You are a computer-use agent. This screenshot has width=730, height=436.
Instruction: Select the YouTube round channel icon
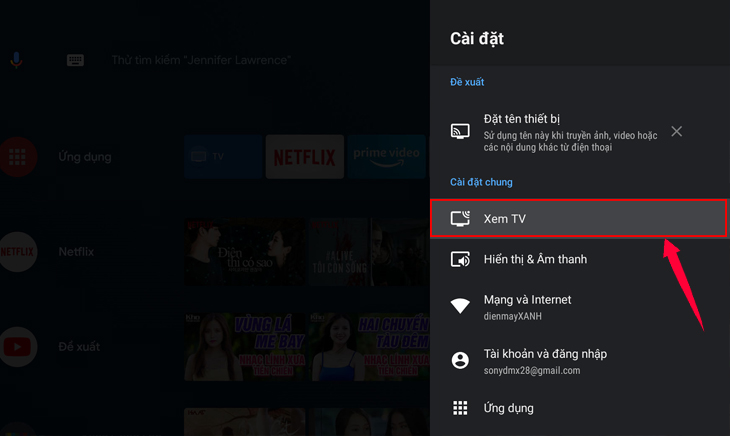pos(17,346)
